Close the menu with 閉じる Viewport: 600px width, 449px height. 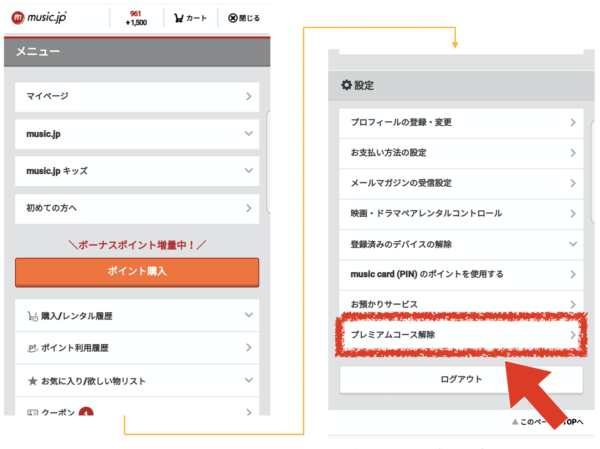click(244, 18)
